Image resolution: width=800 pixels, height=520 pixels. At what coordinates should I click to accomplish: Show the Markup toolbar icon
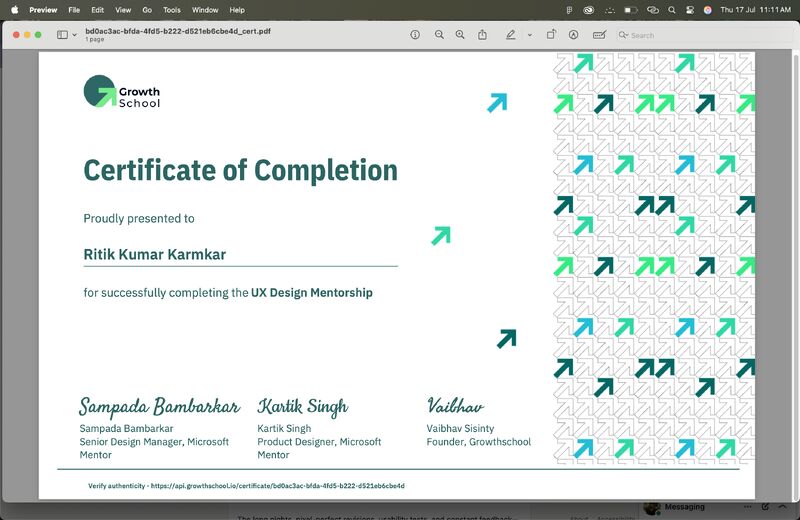coord(573,35)
